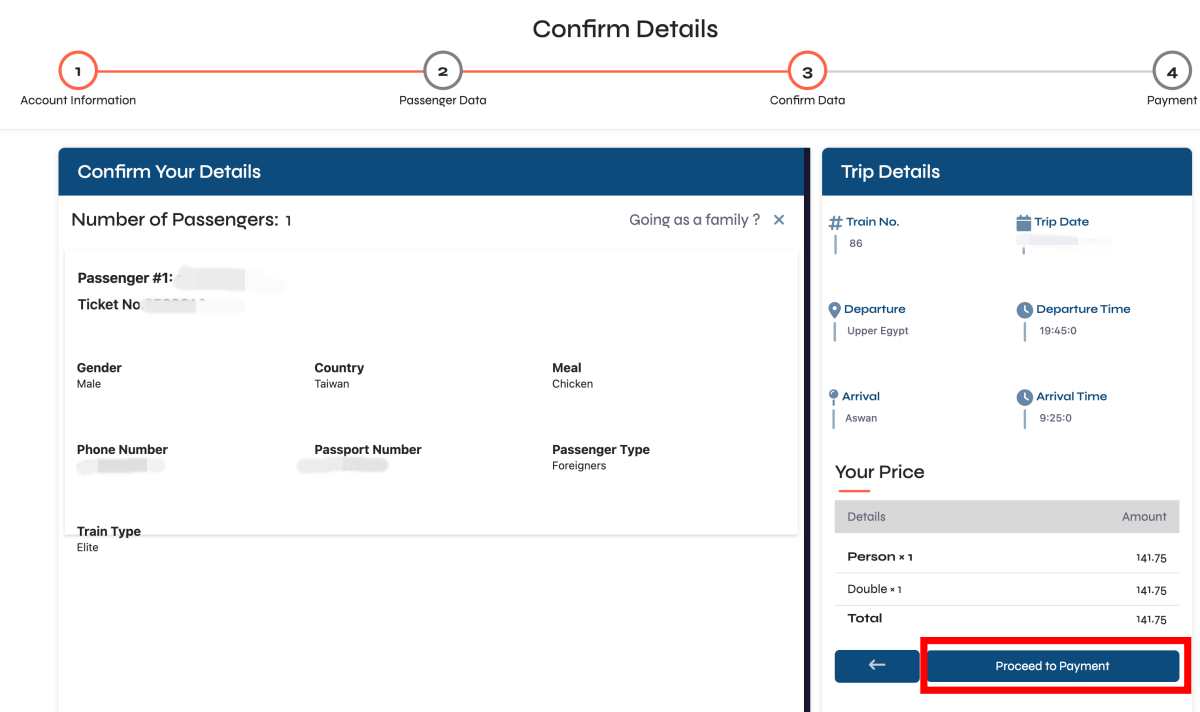
Task: Click the Payment step label
Action: coord(1171,100)
